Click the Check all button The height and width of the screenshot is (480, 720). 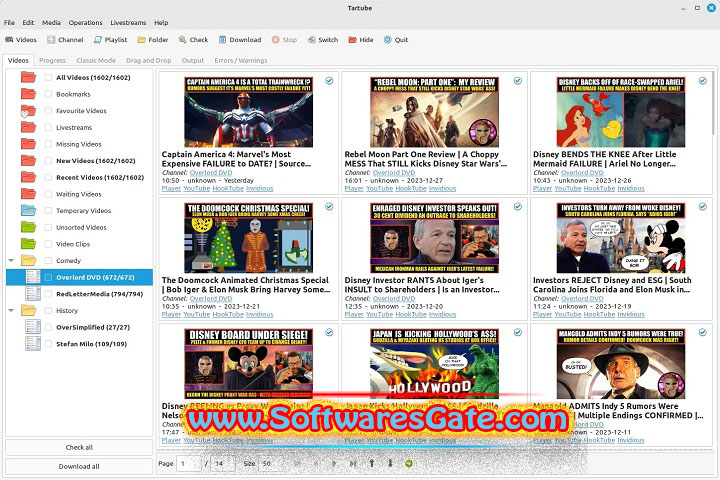coord(79,447)
